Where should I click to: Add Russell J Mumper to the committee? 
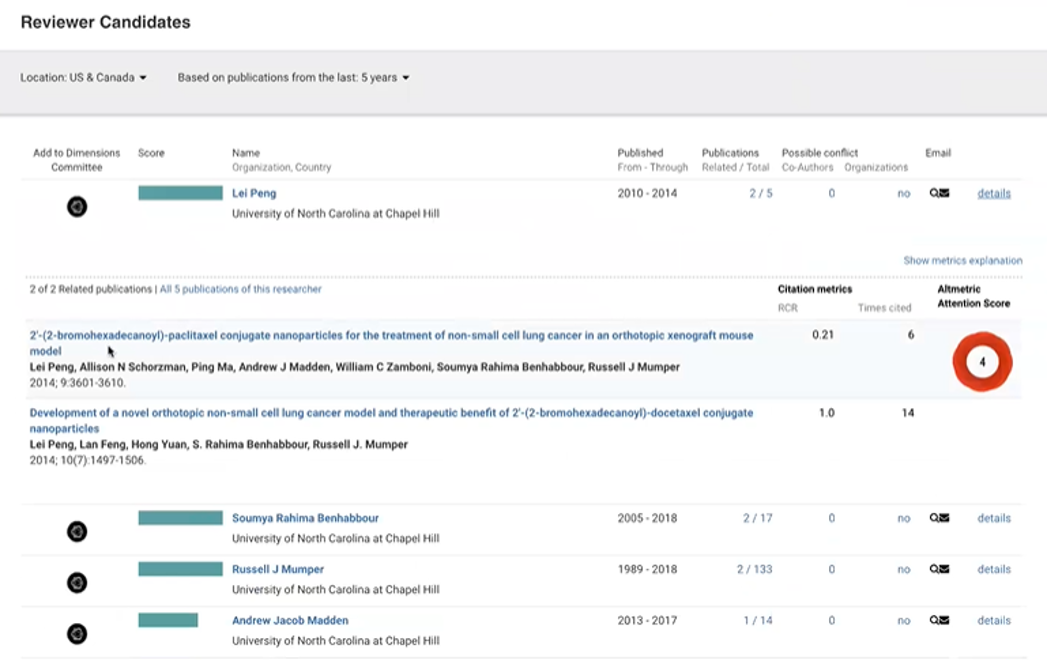[77, 582]
